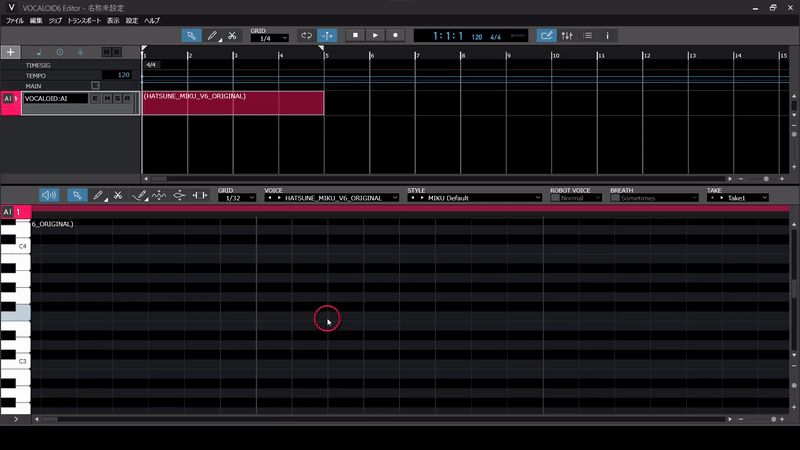
Task: Expand the panel with bottom-left chevron
Action: pyautogui.click(x=16, y=419)
